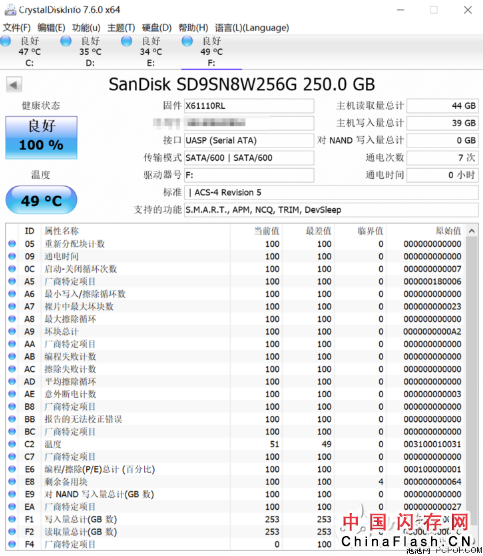Image resolution: width=483 pixels, height=556 pixels.
Task: Click status dot for attribute 09 row
Action: click(12, 256)
